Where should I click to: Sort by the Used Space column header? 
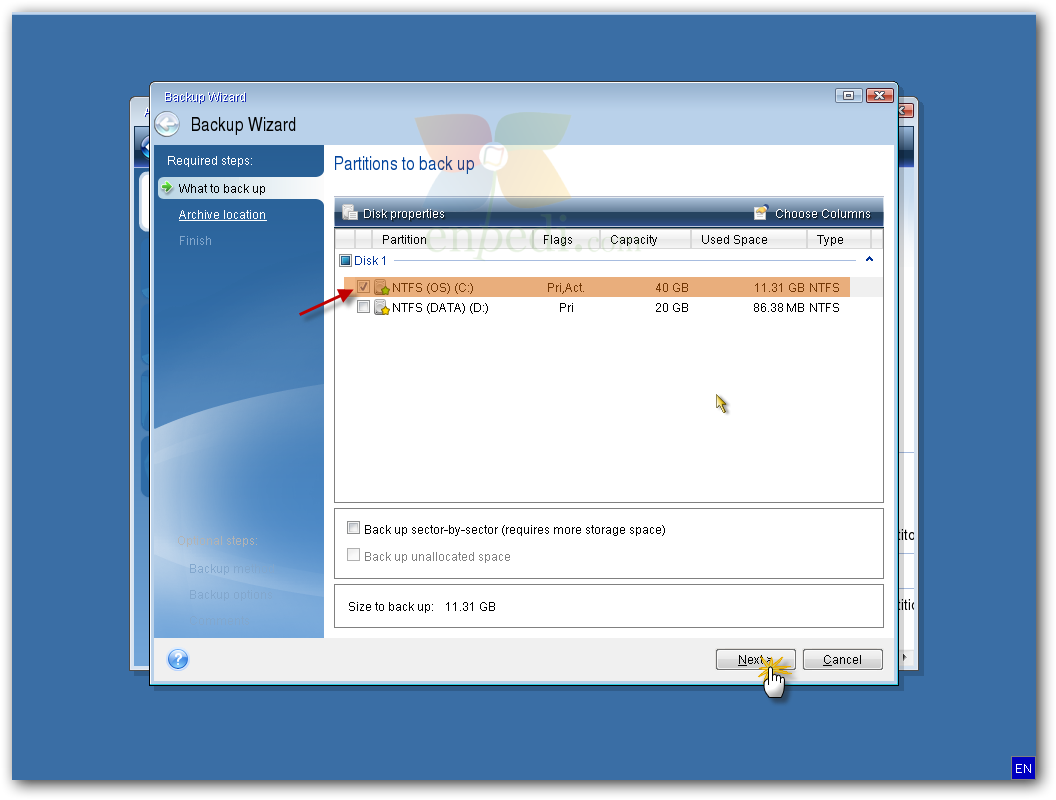(734, 240)
